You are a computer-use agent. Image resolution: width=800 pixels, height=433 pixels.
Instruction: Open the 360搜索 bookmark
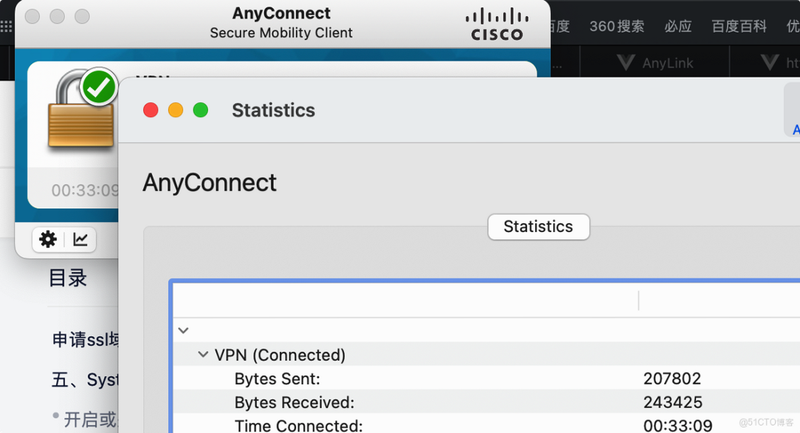[x=617, y=26]
